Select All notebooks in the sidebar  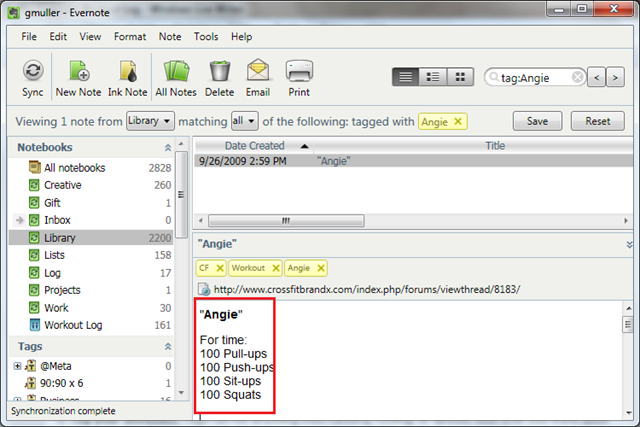(x=91, y=168)
